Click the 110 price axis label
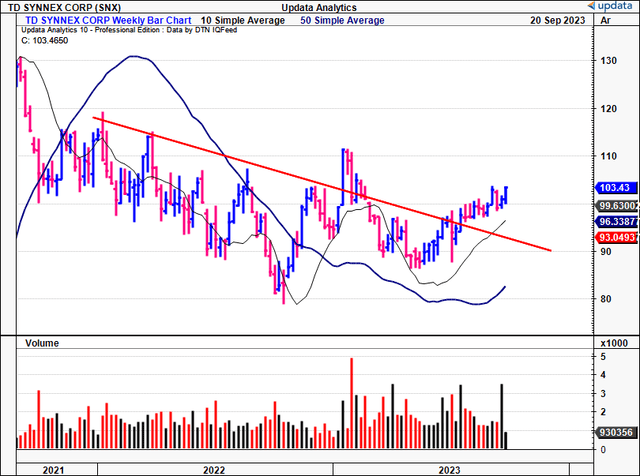The image size is (640, 476). coord(608,156)
